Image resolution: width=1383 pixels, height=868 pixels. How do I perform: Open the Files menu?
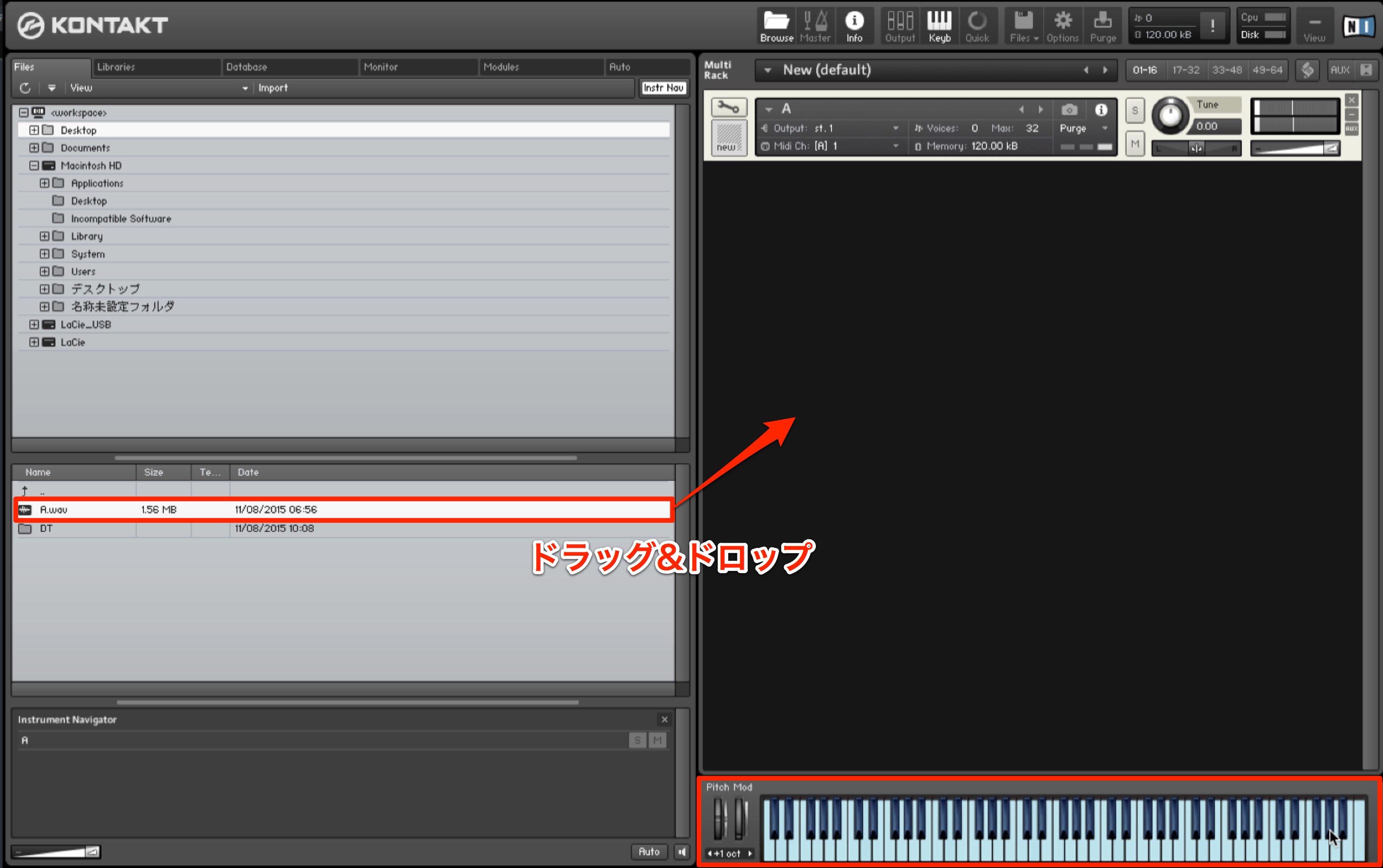pyautogui.click(x=1024, y=26)
